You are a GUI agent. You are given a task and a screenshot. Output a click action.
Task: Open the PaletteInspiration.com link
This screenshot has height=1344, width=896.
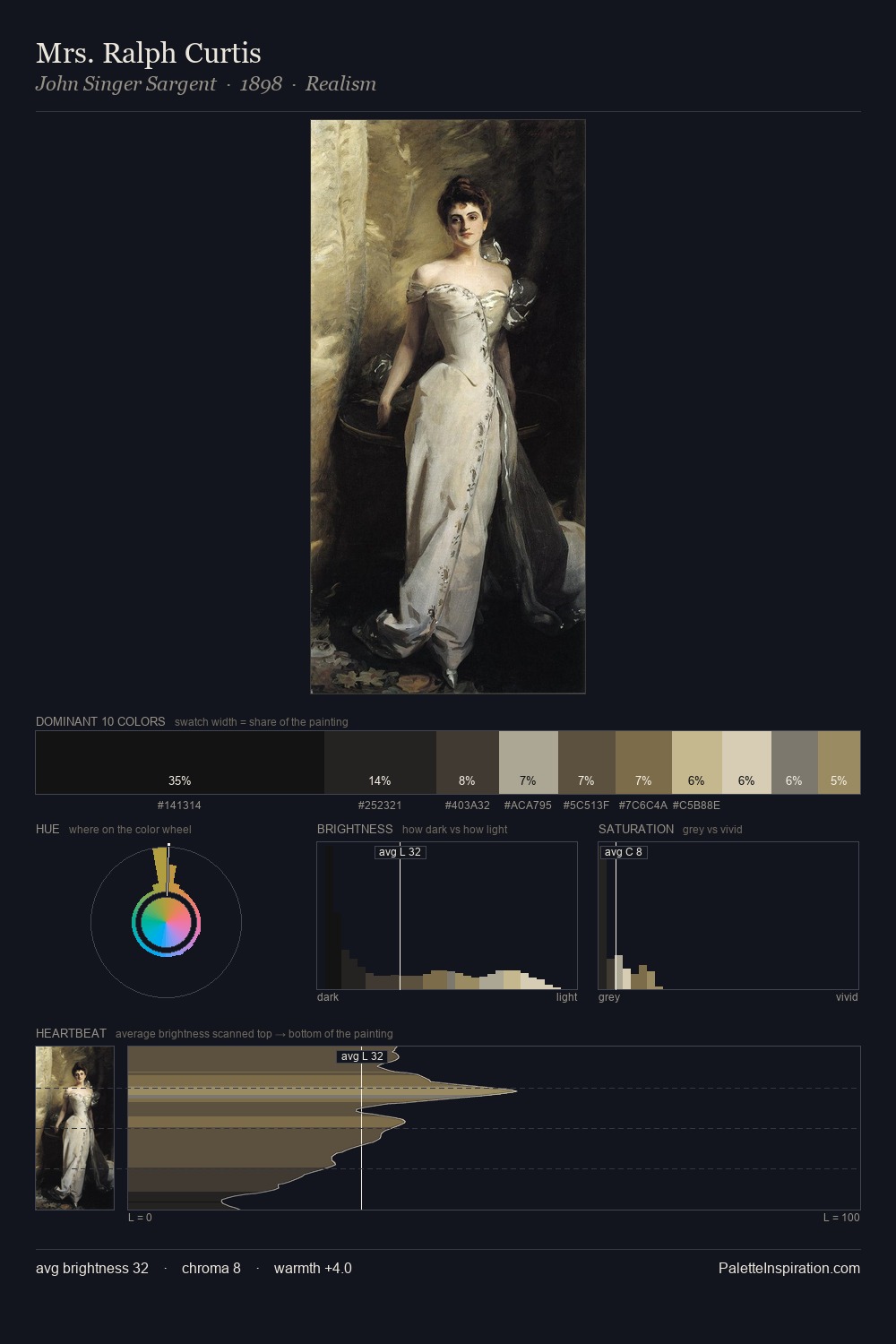[x=789, y=1268]
